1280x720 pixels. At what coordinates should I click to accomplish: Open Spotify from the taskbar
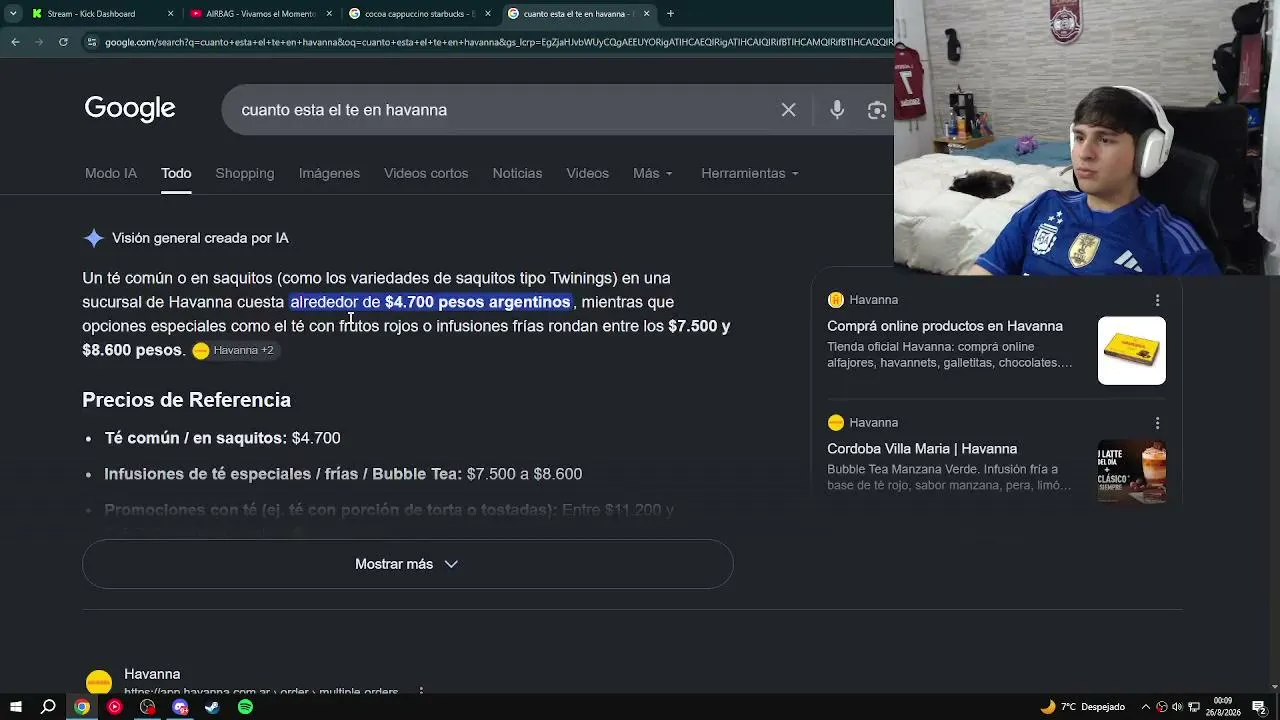point(245,707)
